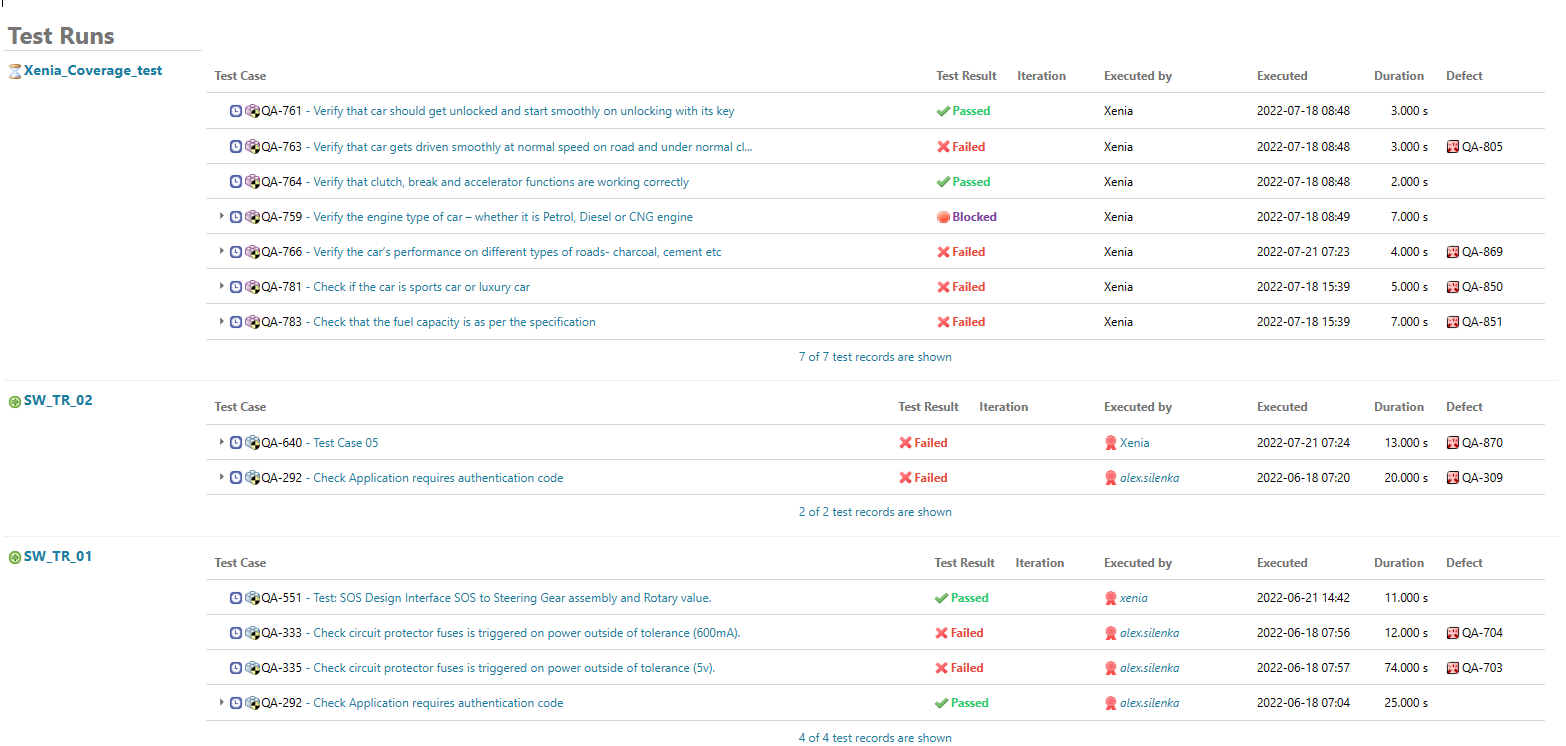Open xenia user link in QA-551 row

[1134, 598]
